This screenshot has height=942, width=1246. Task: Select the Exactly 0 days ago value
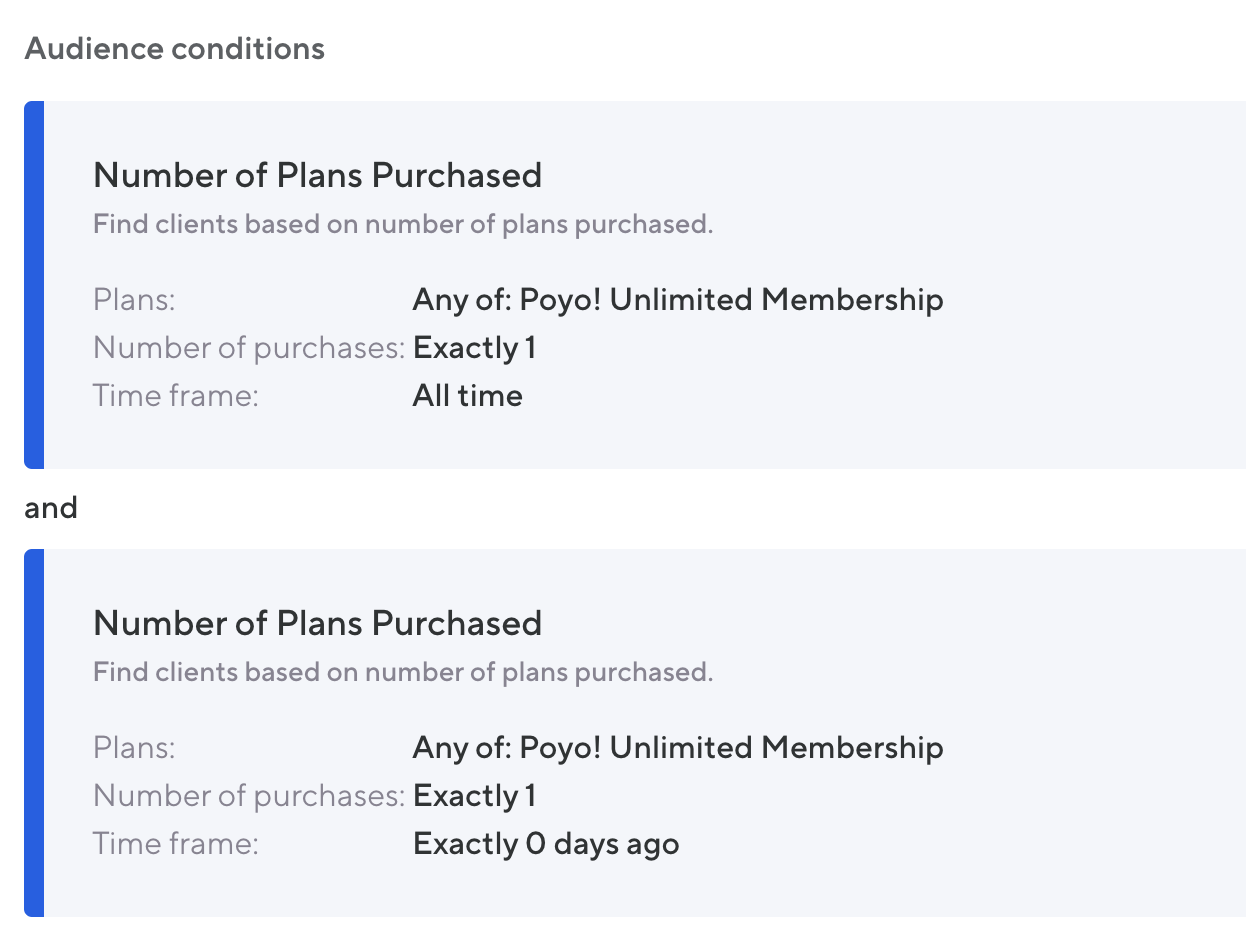[546, 844]
